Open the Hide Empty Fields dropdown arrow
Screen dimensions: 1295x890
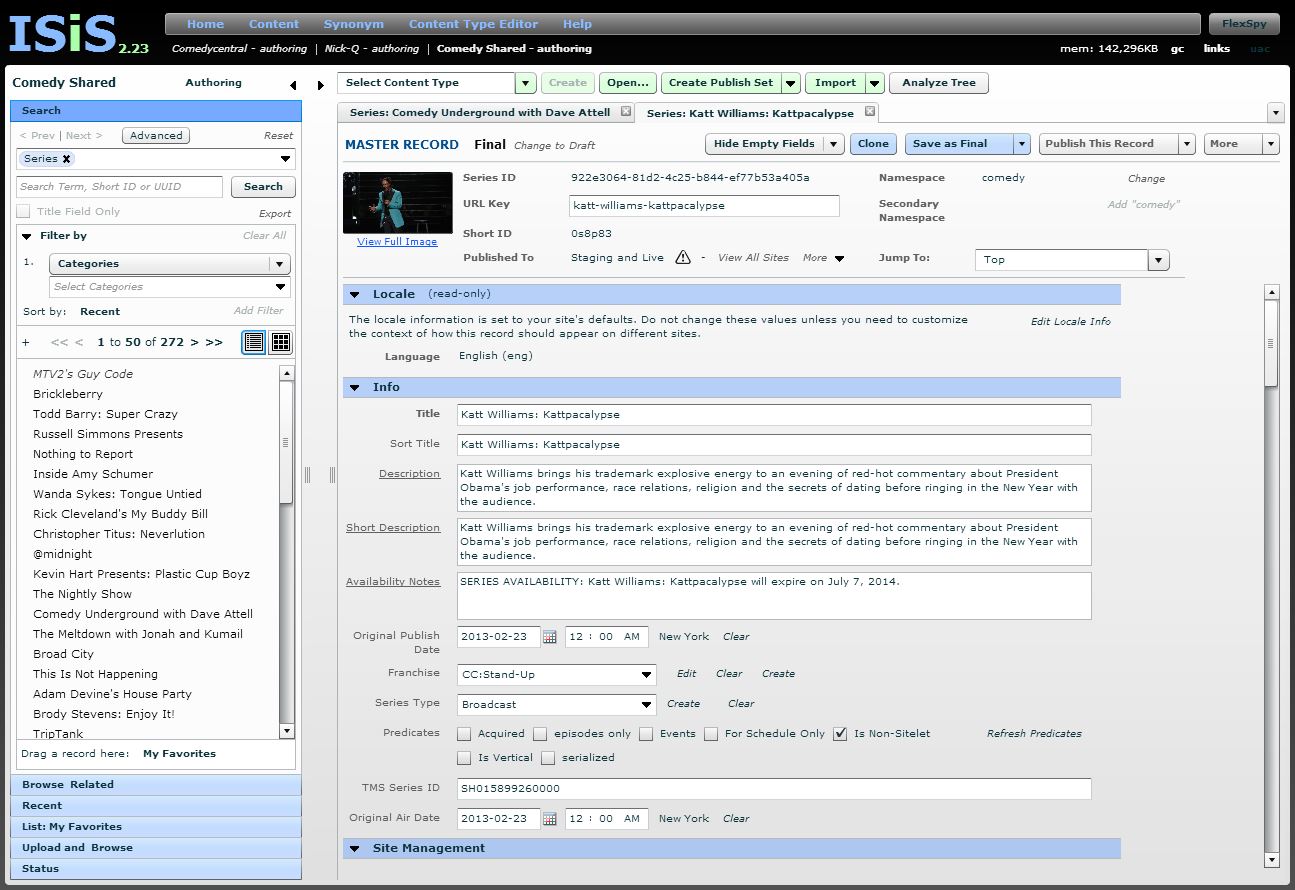(833, 144)
